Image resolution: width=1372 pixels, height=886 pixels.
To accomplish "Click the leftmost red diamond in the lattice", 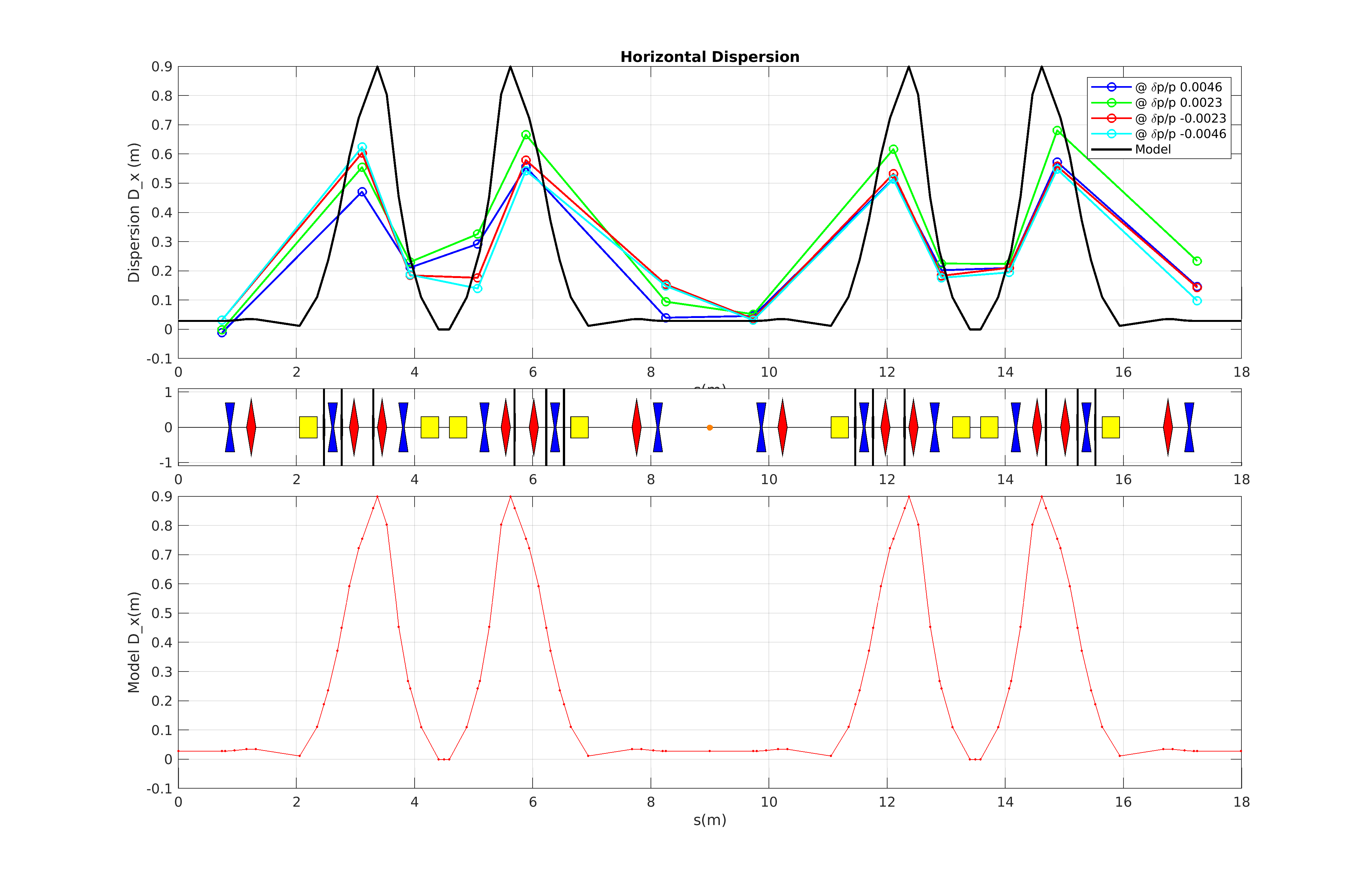I will click(x=251, y=427).
